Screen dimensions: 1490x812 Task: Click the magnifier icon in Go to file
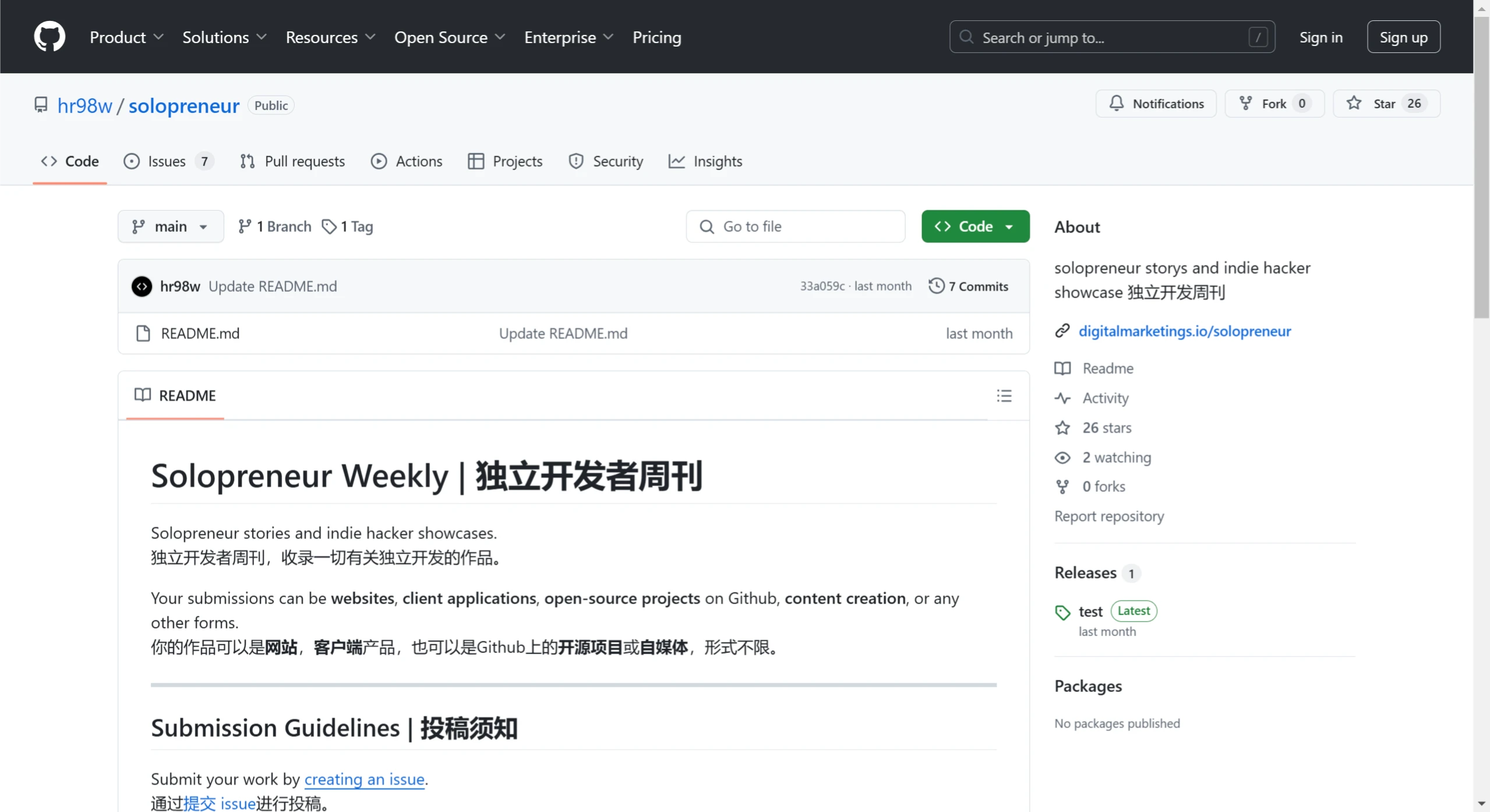[707, 227]
